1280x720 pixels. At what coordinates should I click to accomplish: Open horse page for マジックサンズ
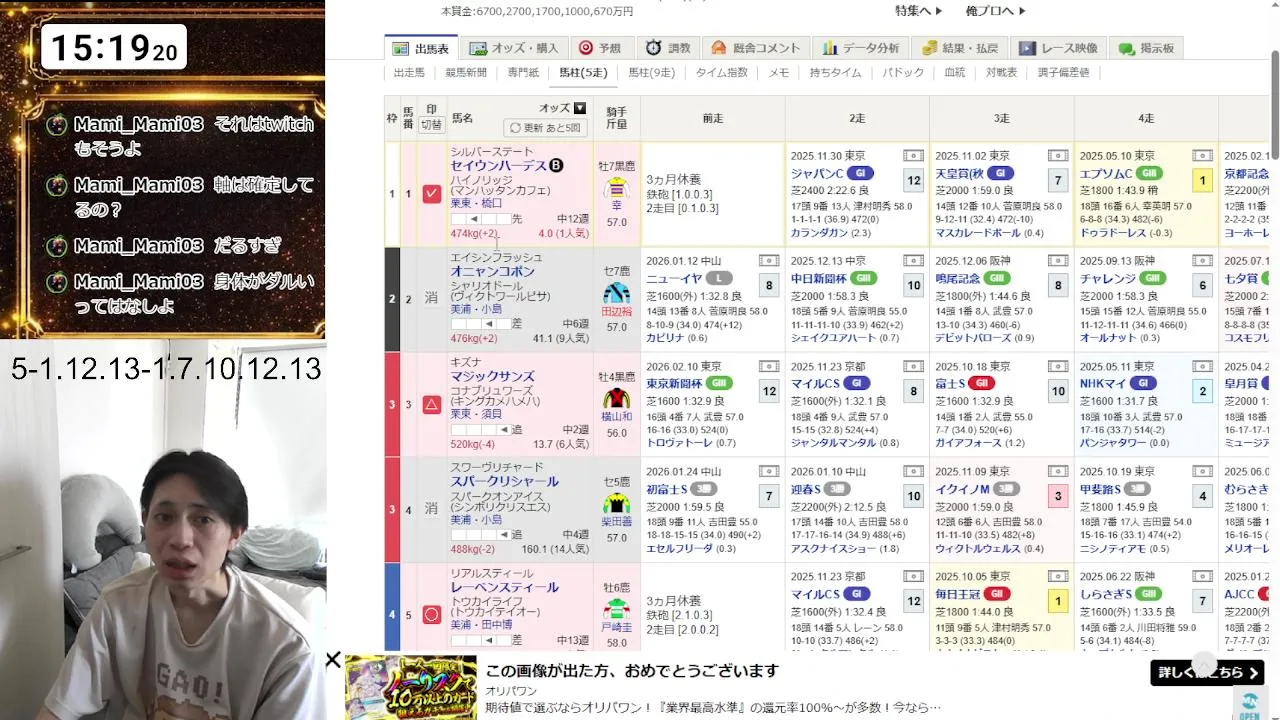[492, 377]
